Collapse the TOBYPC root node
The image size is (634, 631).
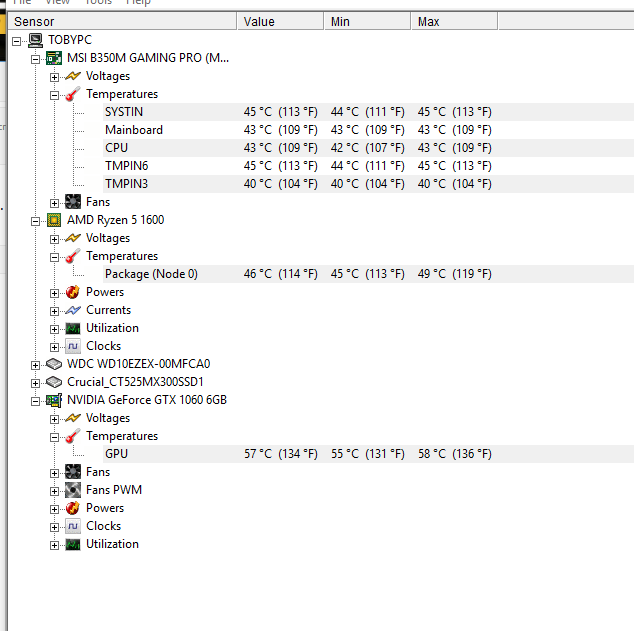click(16, 41)
